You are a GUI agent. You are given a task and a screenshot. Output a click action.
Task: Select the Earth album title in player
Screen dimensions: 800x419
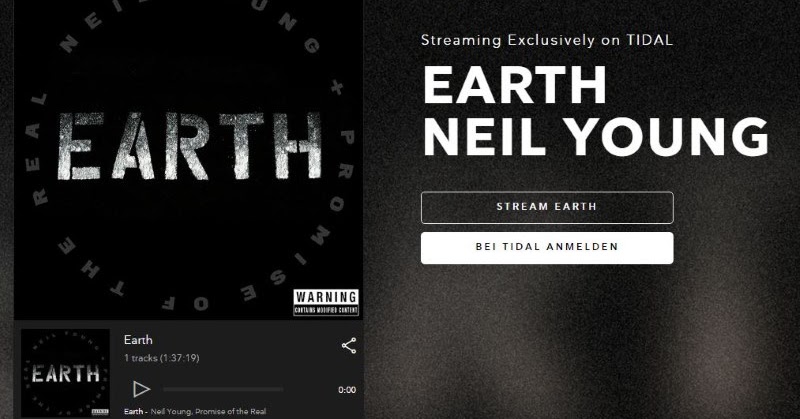coord(138,340)
